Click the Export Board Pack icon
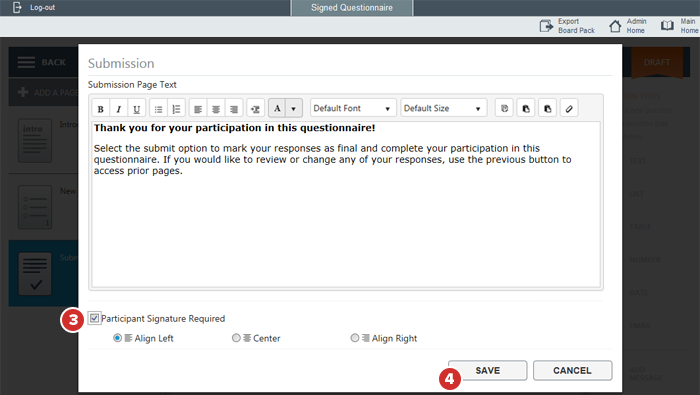700x395 pixels. point(546,26)
